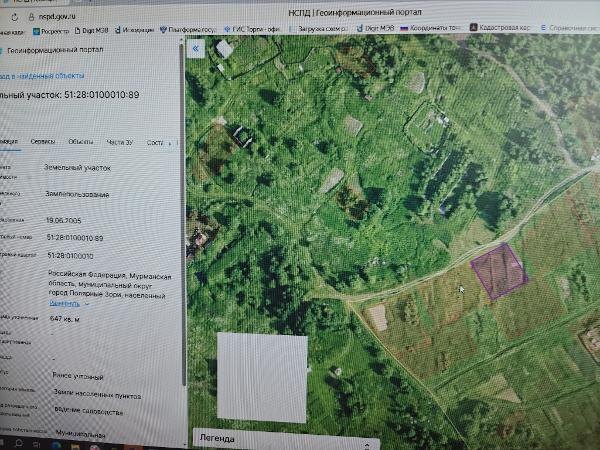Open the Загрузка схем bookmark
This screenshot has width=600, height=450.
[318, 29]
